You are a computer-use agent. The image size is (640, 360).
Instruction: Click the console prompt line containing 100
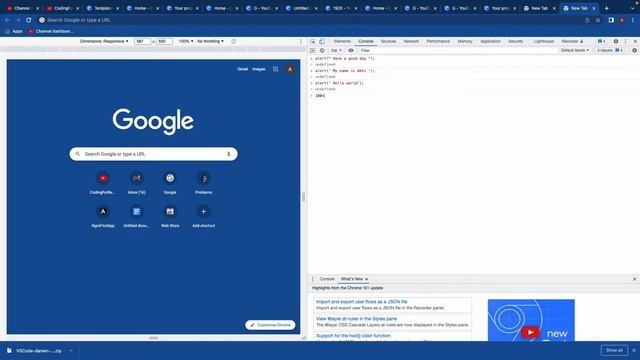(x=473, y=96)
